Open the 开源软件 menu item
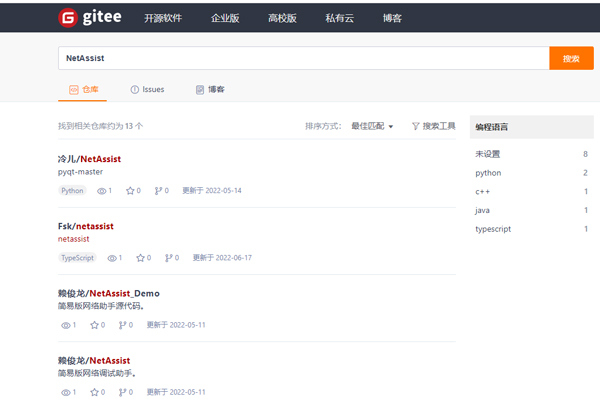Viewport: 600px width, 399px height. pos(163,18)
